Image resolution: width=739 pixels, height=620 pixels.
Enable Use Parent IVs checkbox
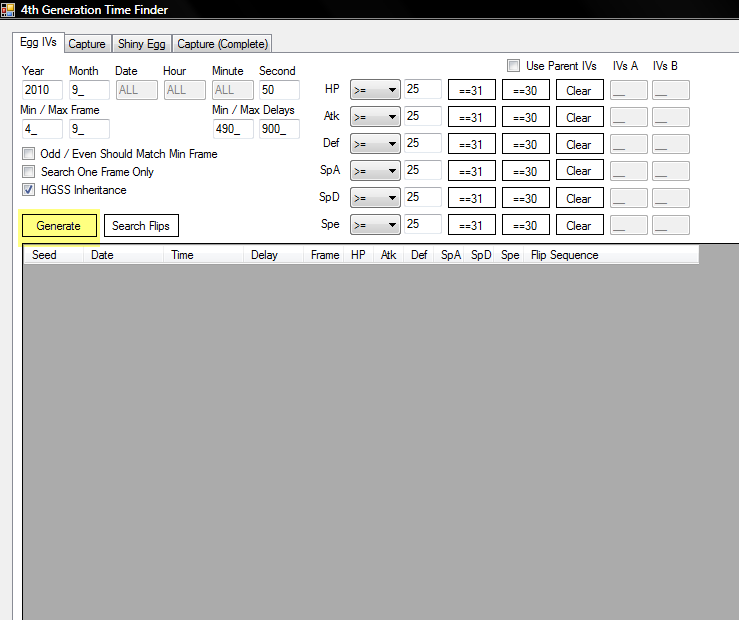click(x=513, y=66)
